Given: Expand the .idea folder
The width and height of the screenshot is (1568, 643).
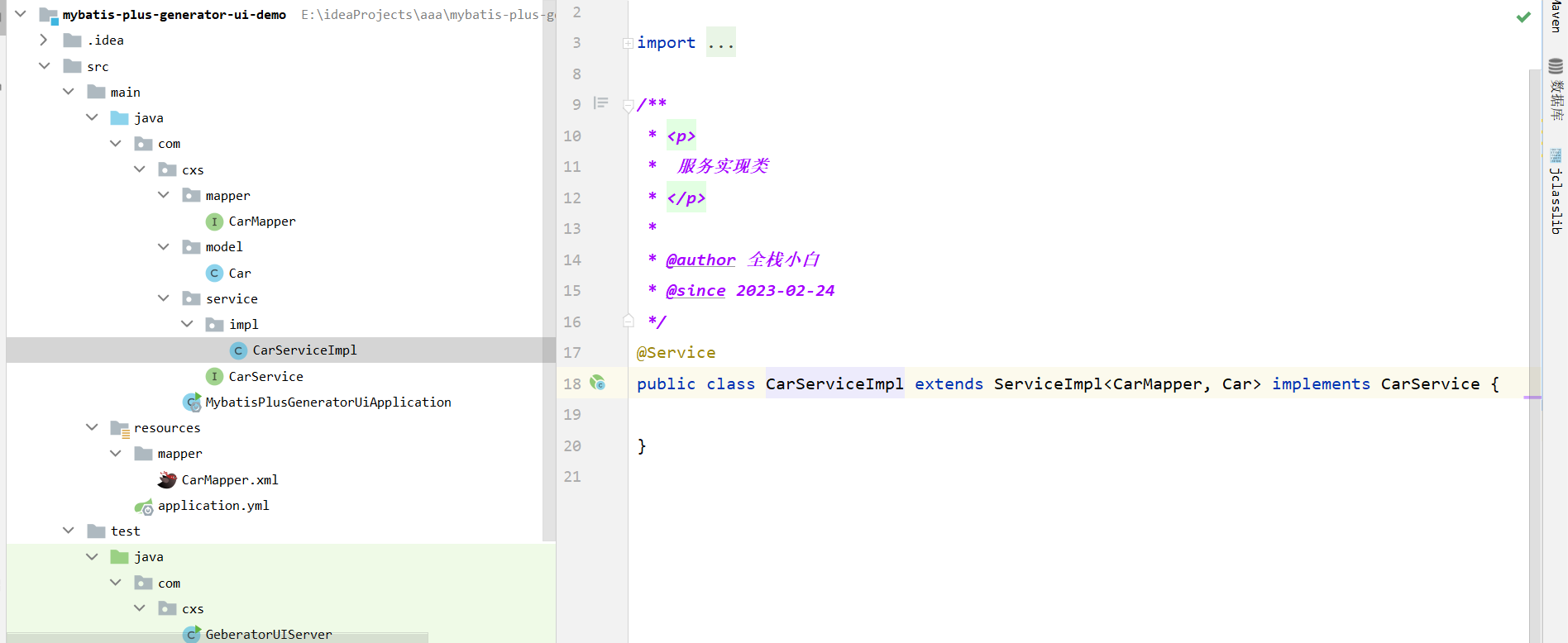Looking at the screenshot, I should pos(44,40).
